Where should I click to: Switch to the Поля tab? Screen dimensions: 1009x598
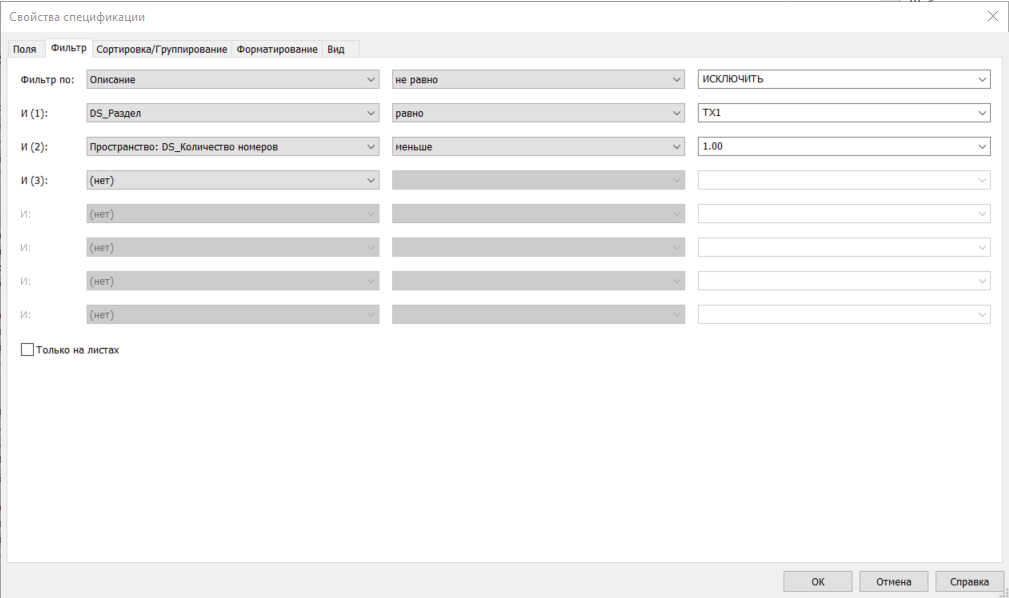point(25,49)
